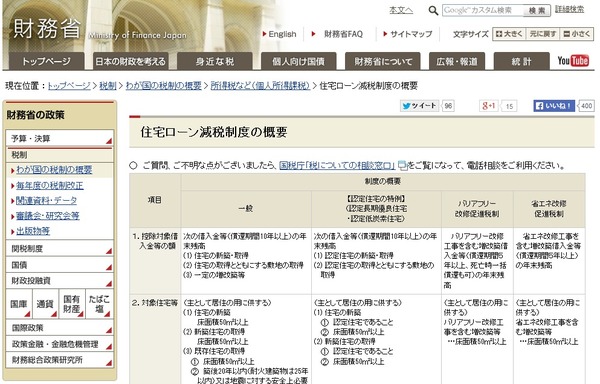The height and width of the screenshot is (384, 600).
Task: Click breadcrumb link トップページ
Action: (69, 86)
